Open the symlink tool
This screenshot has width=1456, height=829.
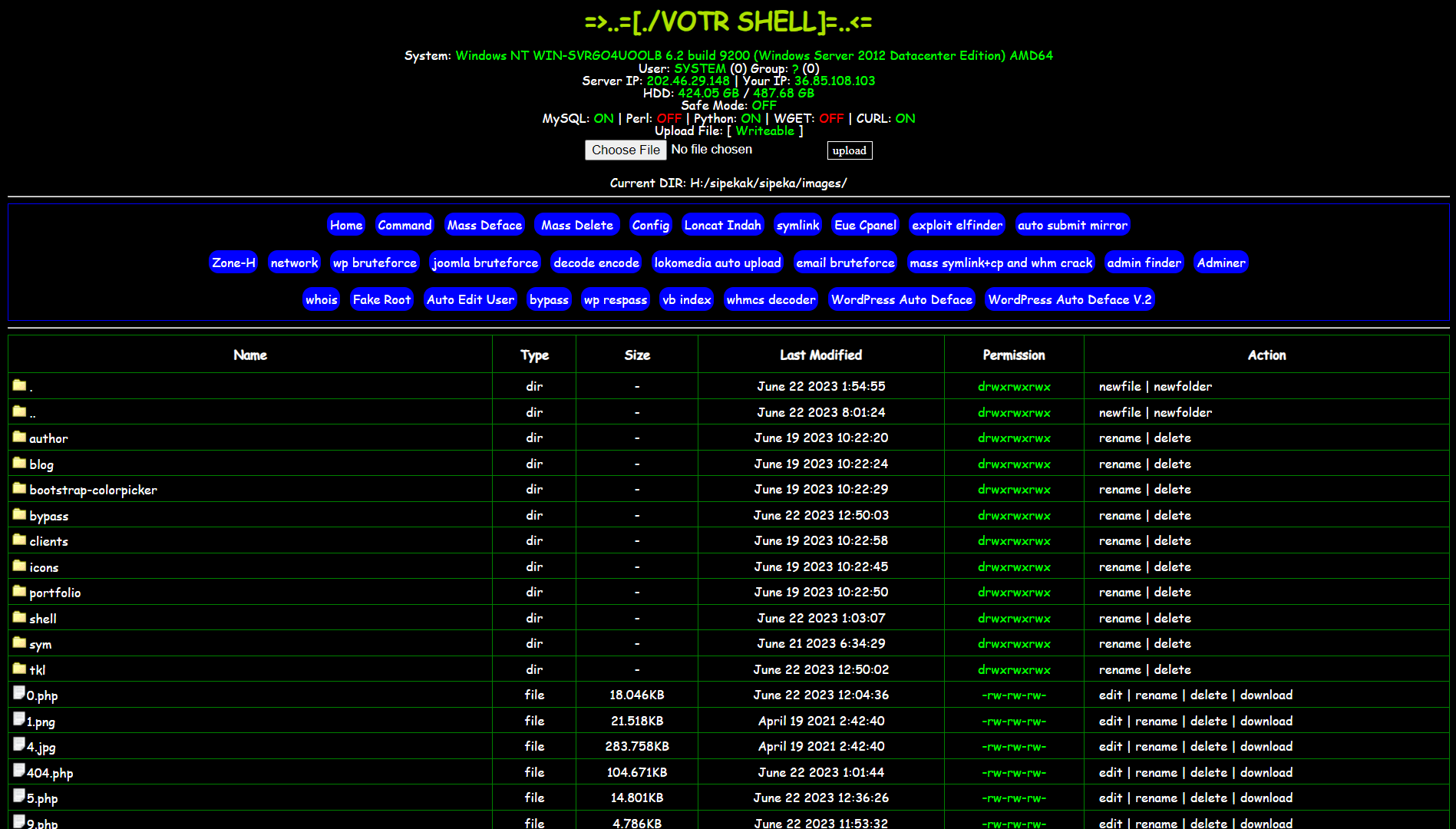point(798,225)
